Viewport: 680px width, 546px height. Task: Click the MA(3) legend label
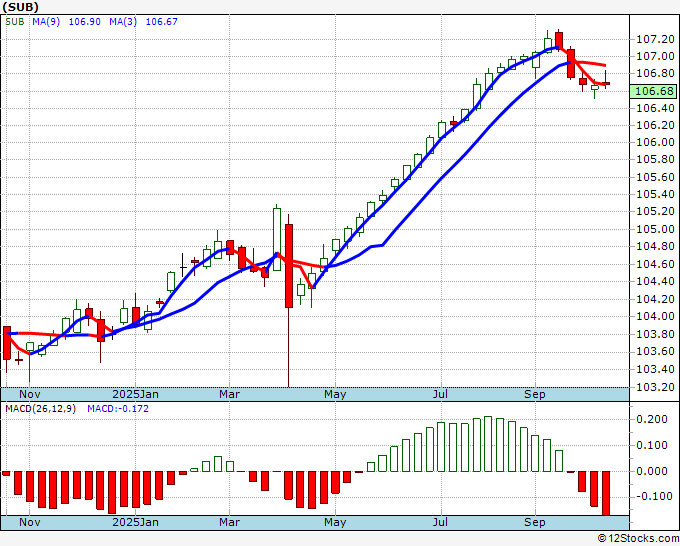pos(123,22)
